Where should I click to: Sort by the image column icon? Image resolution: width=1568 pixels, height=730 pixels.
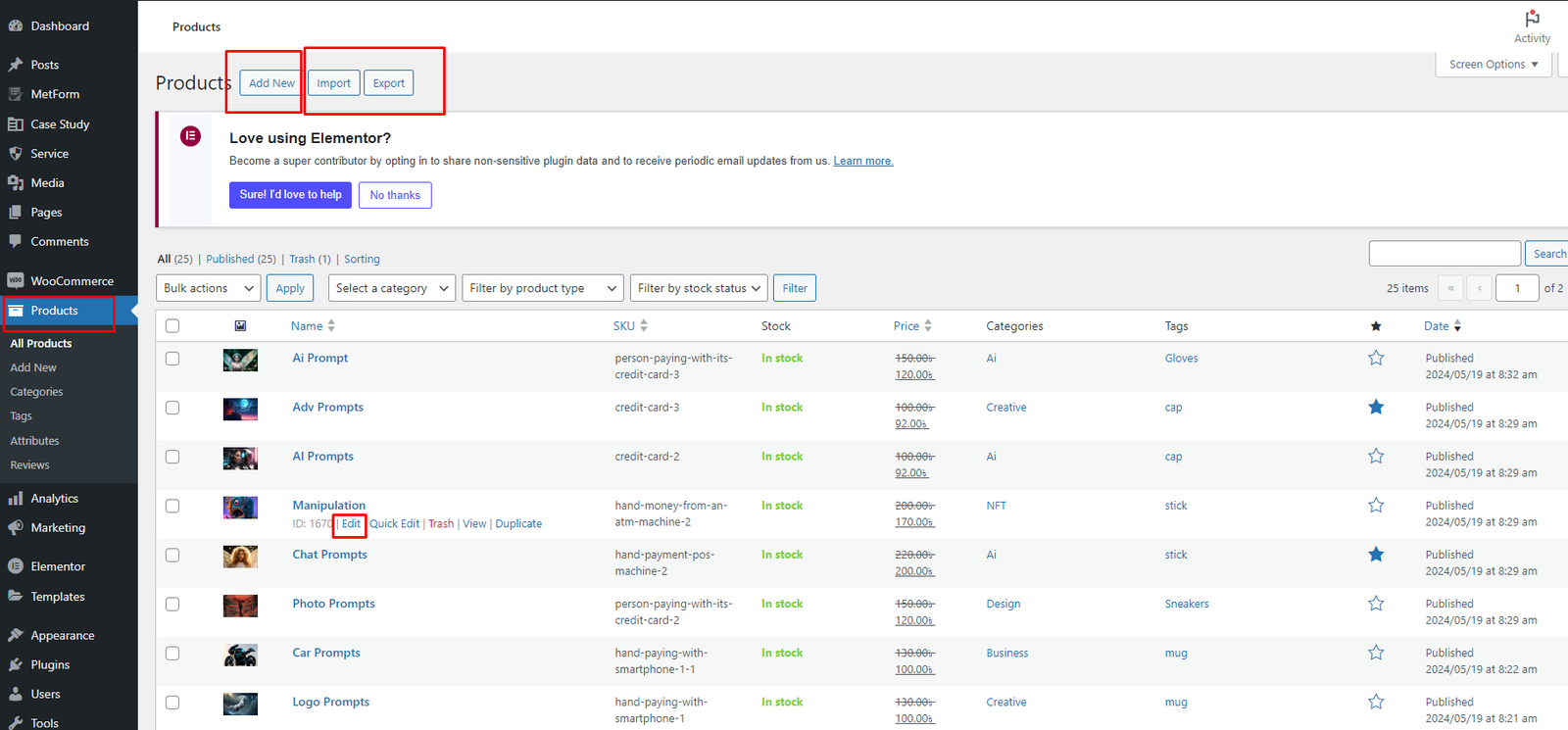tap(240, 326)
